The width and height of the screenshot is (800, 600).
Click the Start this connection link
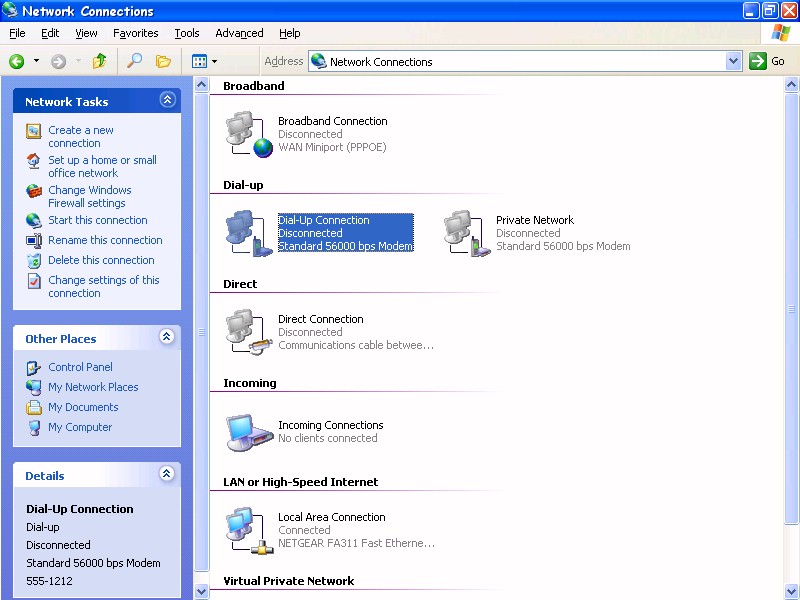[x=98, y=220]
